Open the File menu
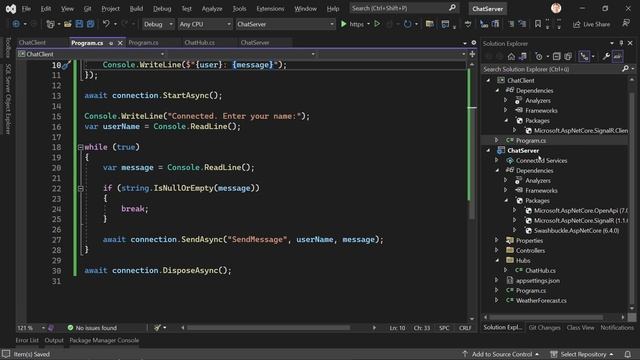The image size is (640, 360). (26, 9)
